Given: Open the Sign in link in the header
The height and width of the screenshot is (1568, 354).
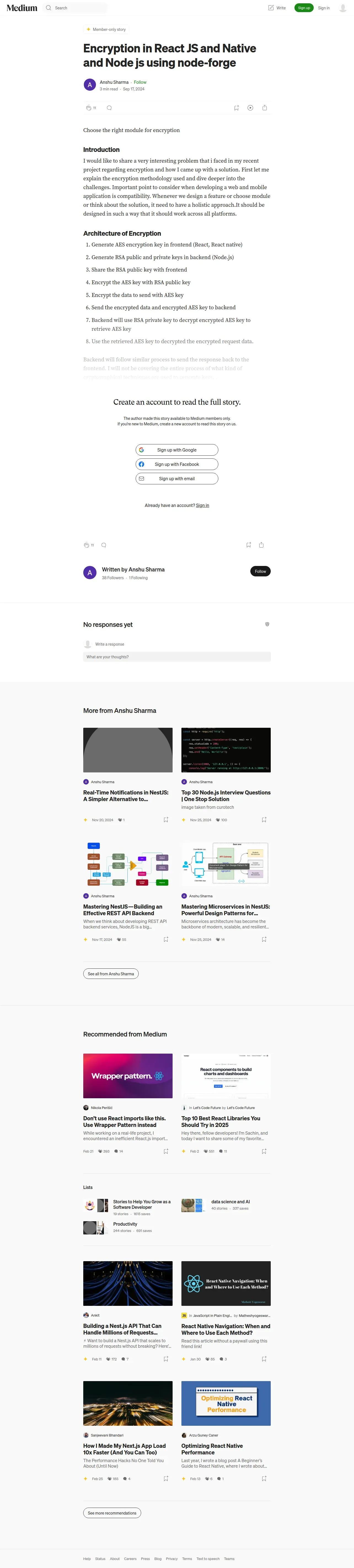Looking at the screenshot, I should (x=324, y=8).
